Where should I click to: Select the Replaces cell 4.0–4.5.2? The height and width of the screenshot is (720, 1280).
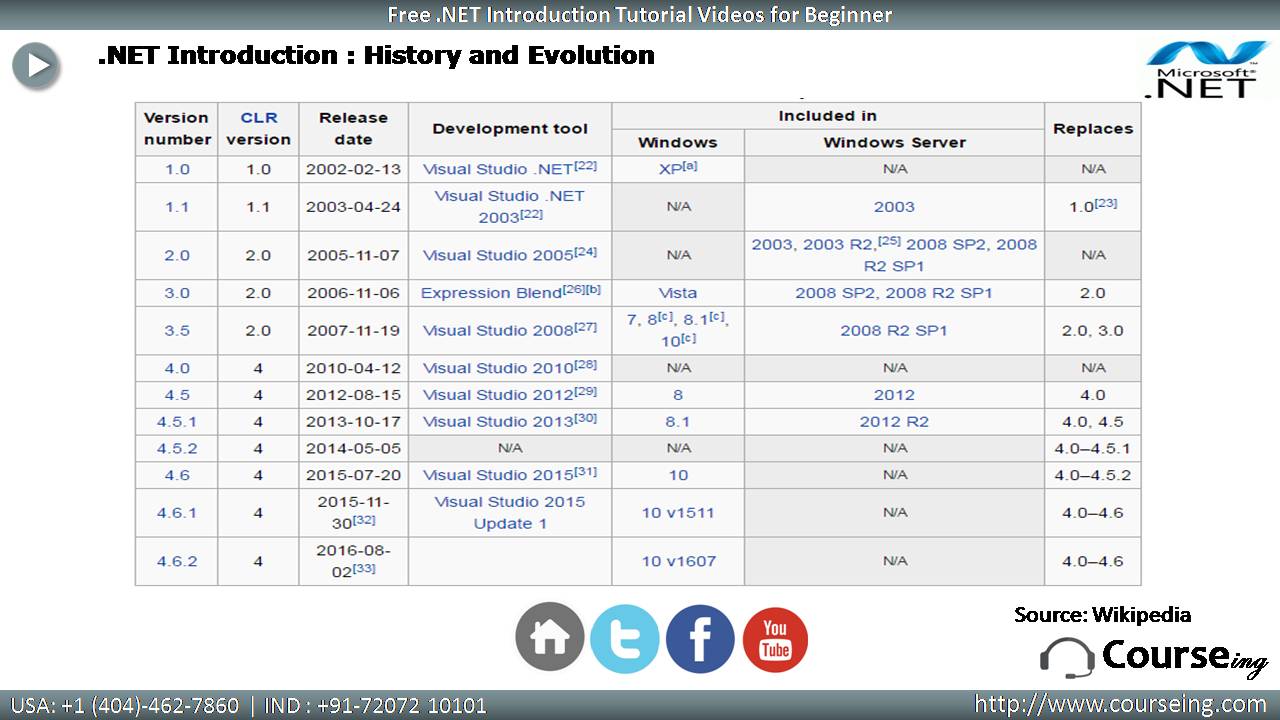tap(1092, 475)
